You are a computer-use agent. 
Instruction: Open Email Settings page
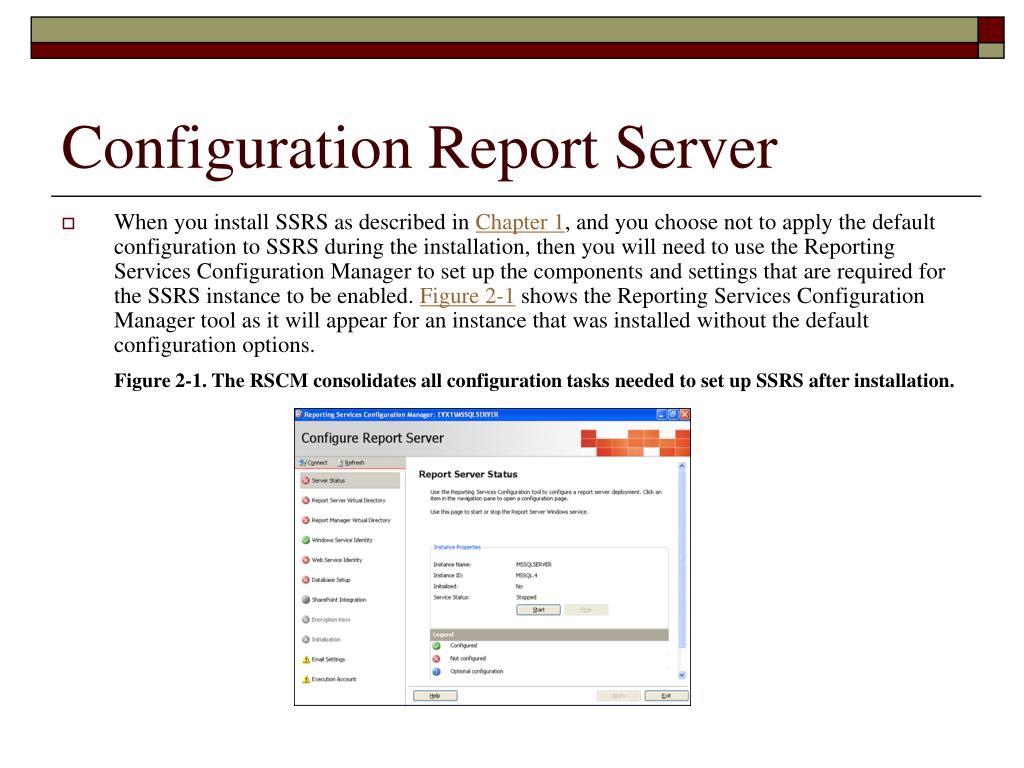tap(323, 660)
